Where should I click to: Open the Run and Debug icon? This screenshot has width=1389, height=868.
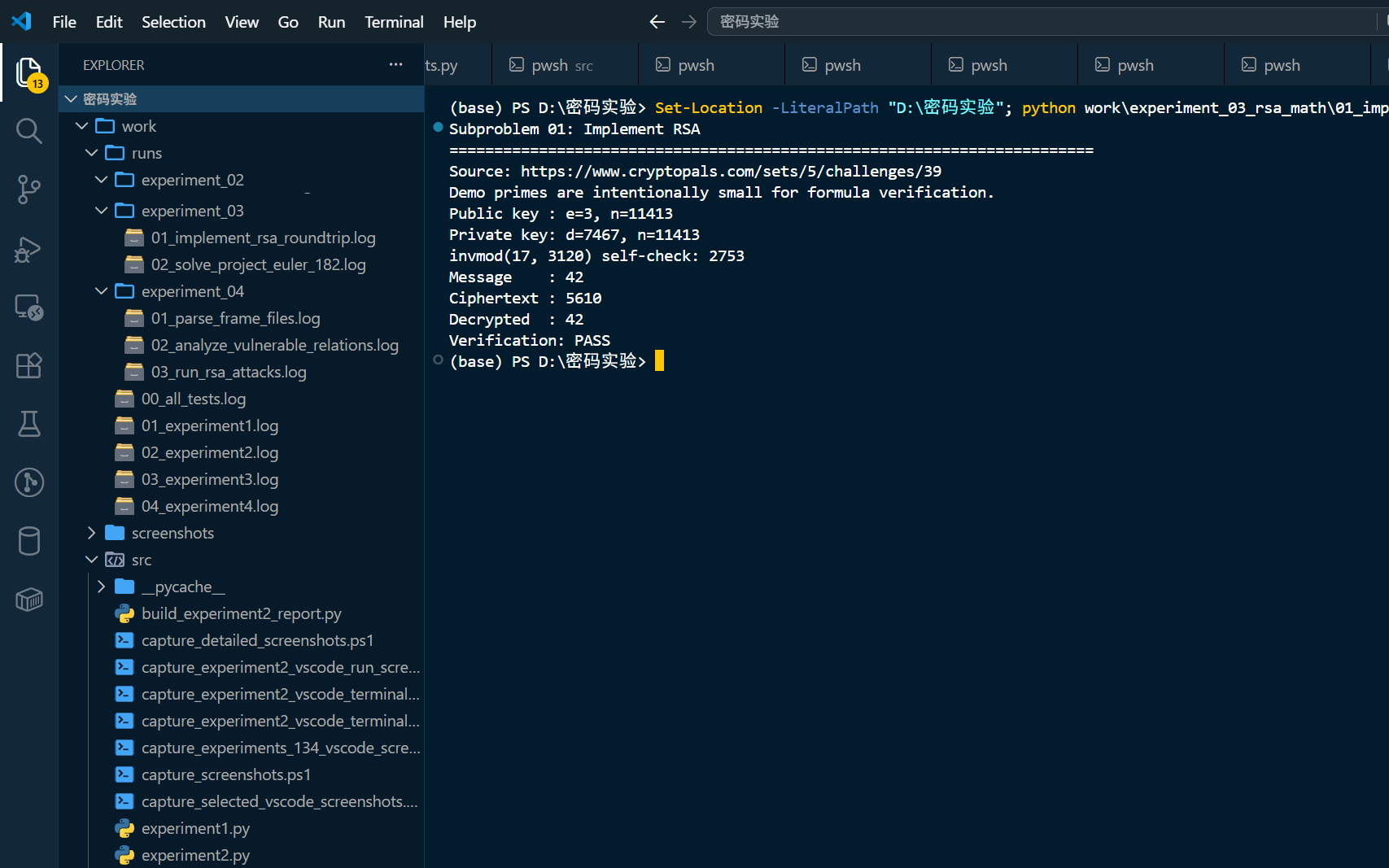tap(29, 249)
